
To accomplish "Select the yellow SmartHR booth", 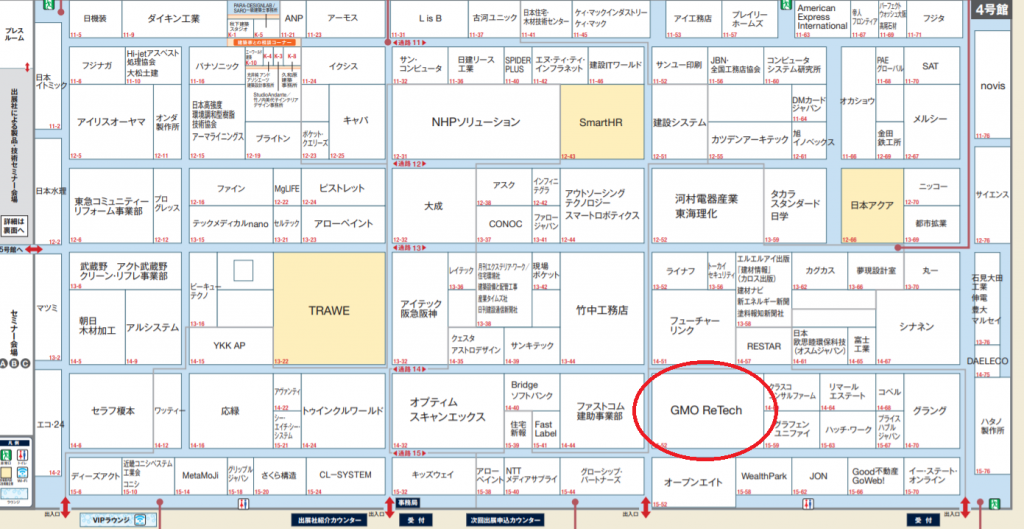I will 602,122.
